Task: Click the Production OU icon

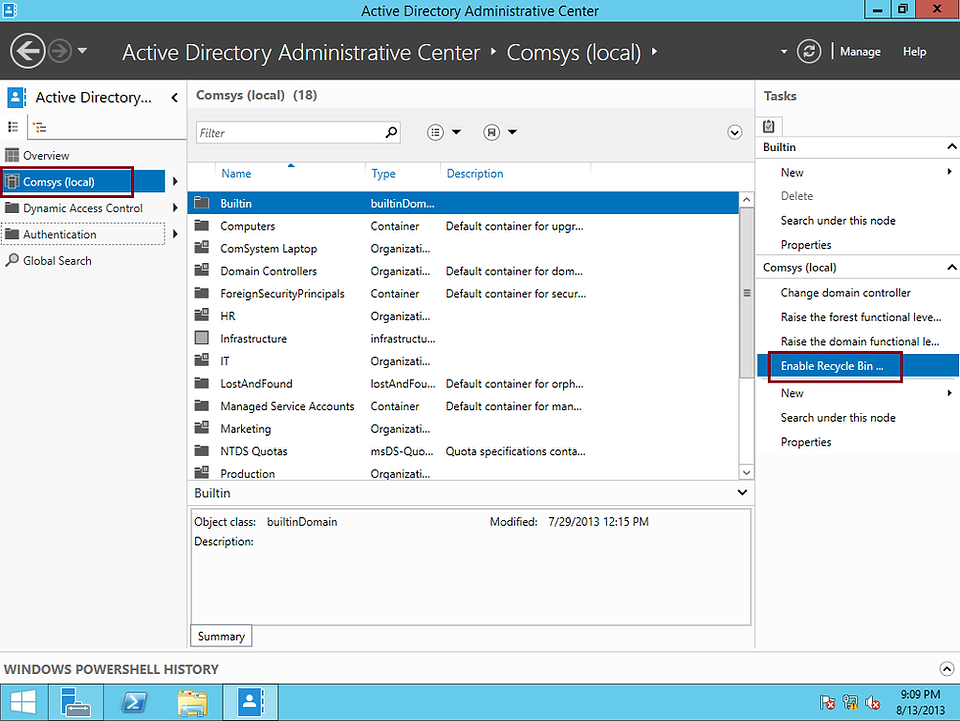Action: (x=201, y=473)
